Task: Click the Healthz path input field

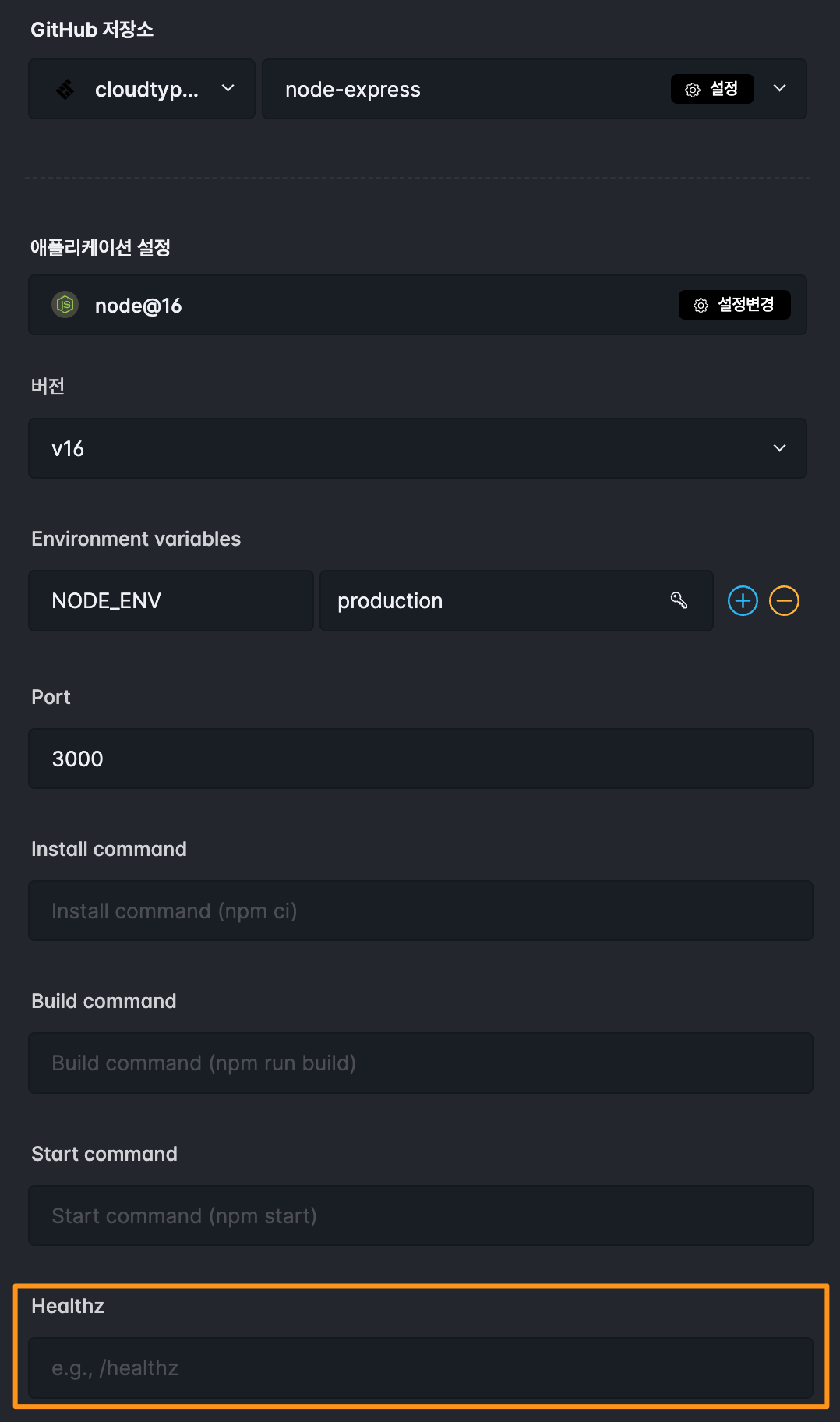Action: pos(420,1367)
